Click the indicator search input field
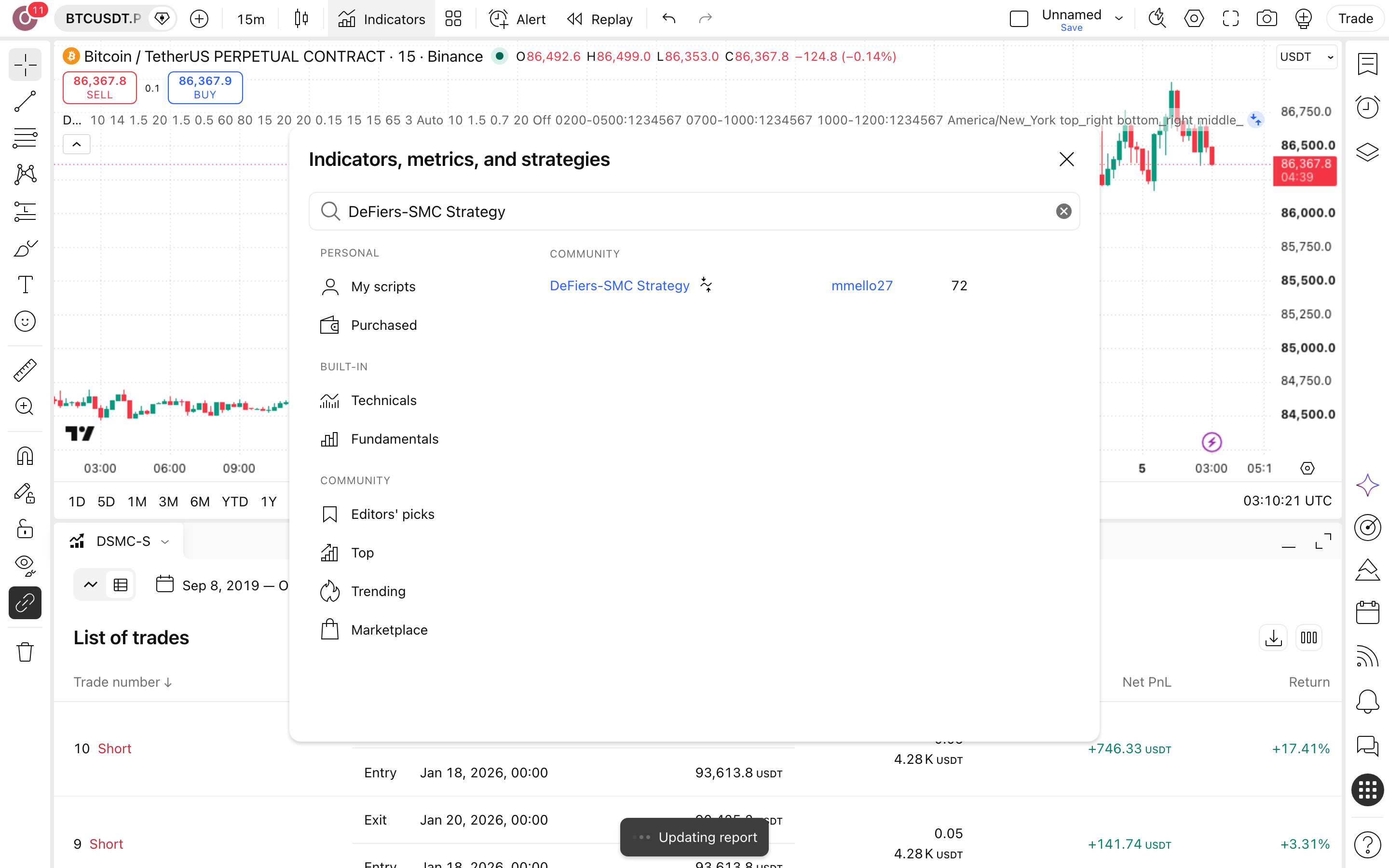The image size is (1389, 868). coord(694,212)
